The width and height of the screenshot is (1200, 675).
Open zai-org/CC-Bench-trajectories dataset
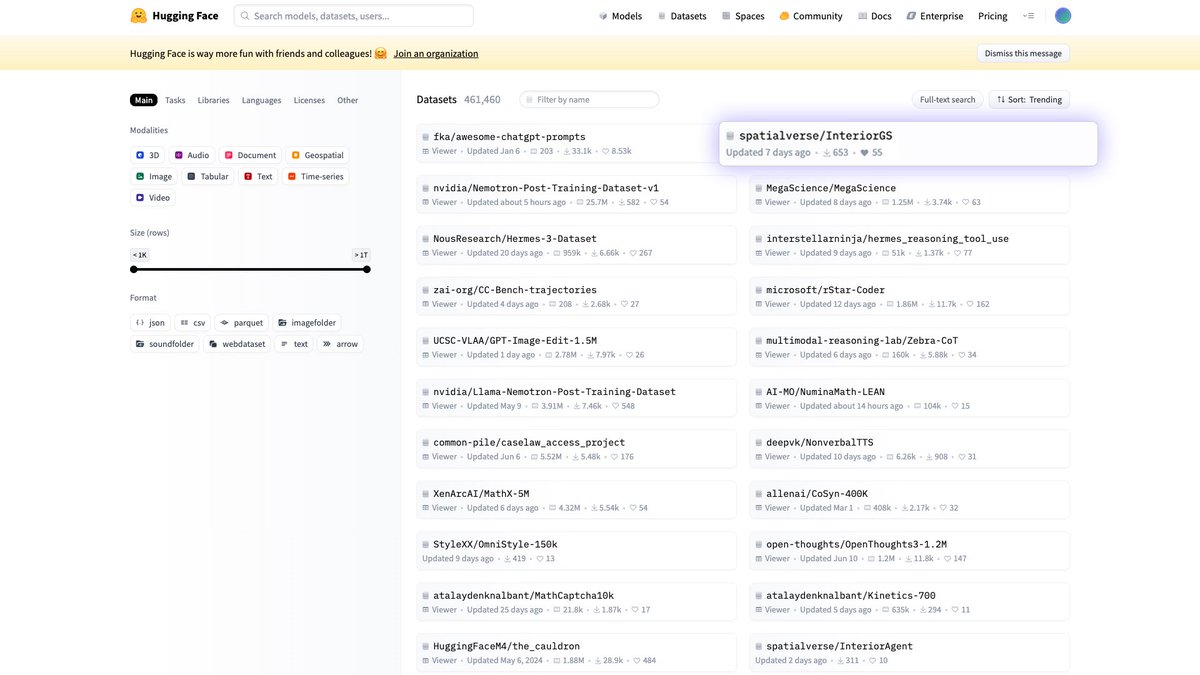[x=576, y=296]
